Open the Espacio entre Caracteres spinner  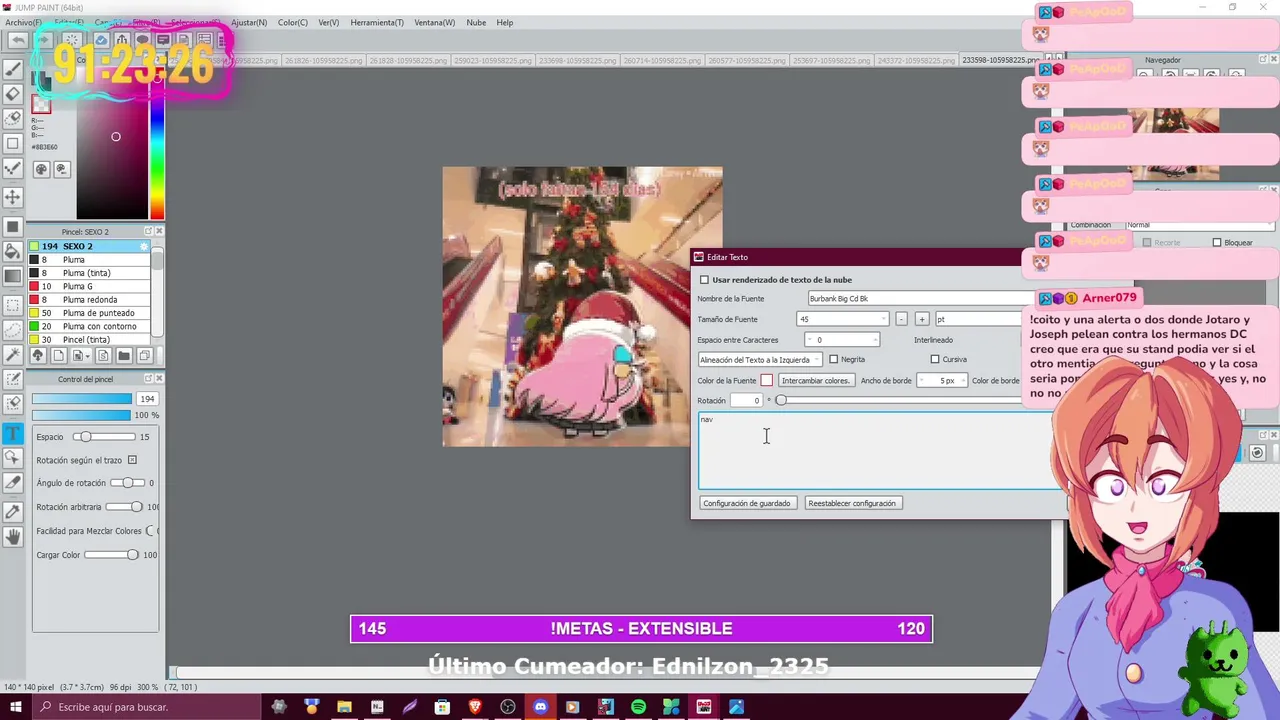[843, 340]
